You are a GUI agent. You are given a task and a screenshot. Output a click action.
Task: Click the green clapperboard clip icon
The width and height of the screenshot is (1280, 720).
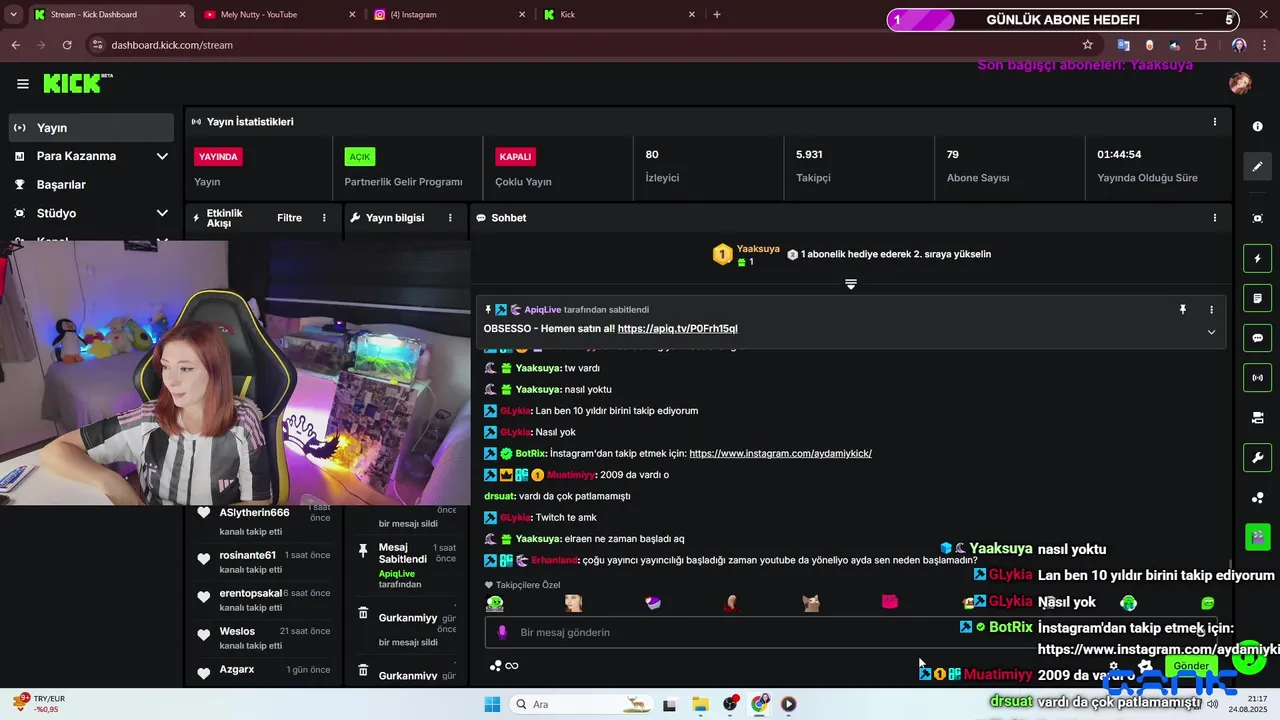click(x=1257, y=537)
